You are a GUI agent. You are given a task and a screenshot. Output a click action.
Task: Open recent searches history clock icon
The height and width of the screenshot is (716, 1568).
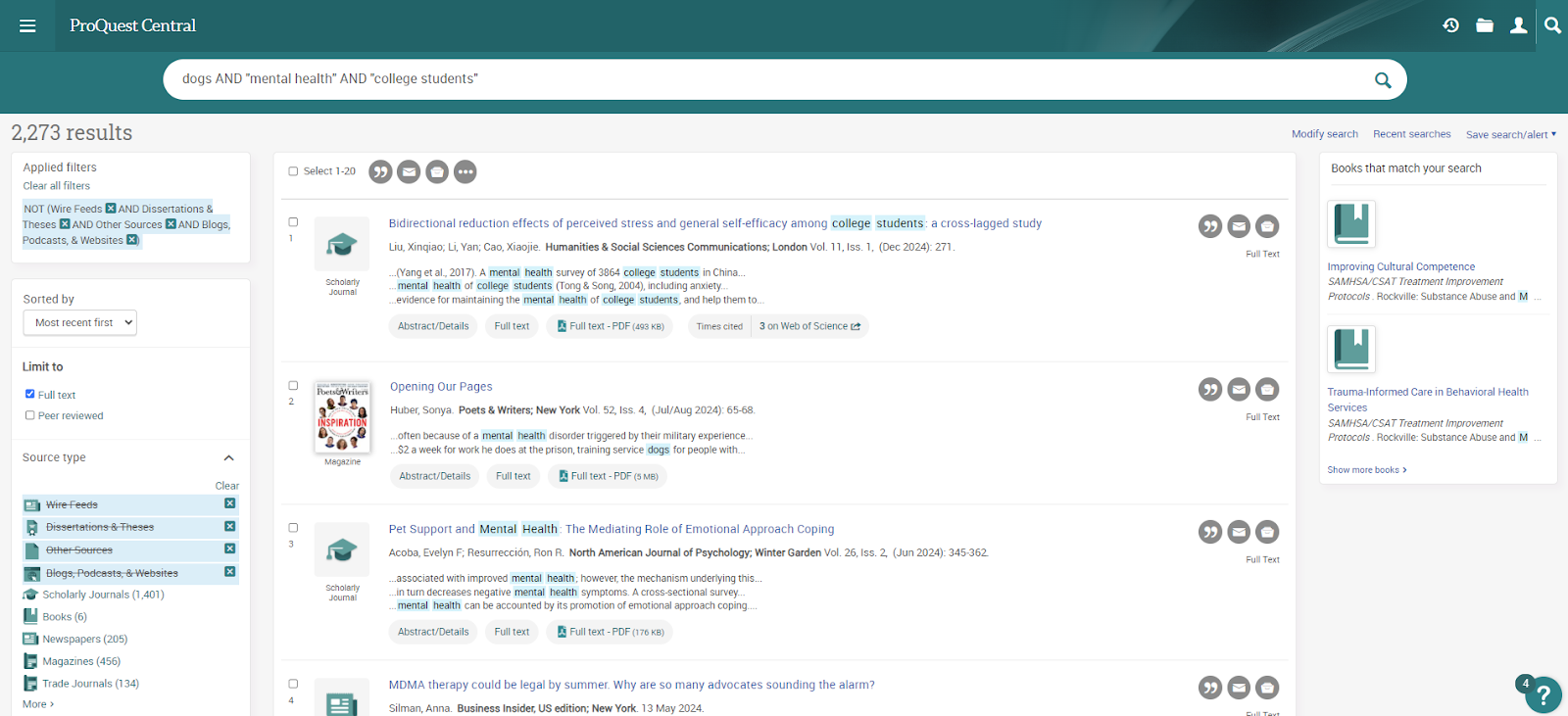point(1451,25)
